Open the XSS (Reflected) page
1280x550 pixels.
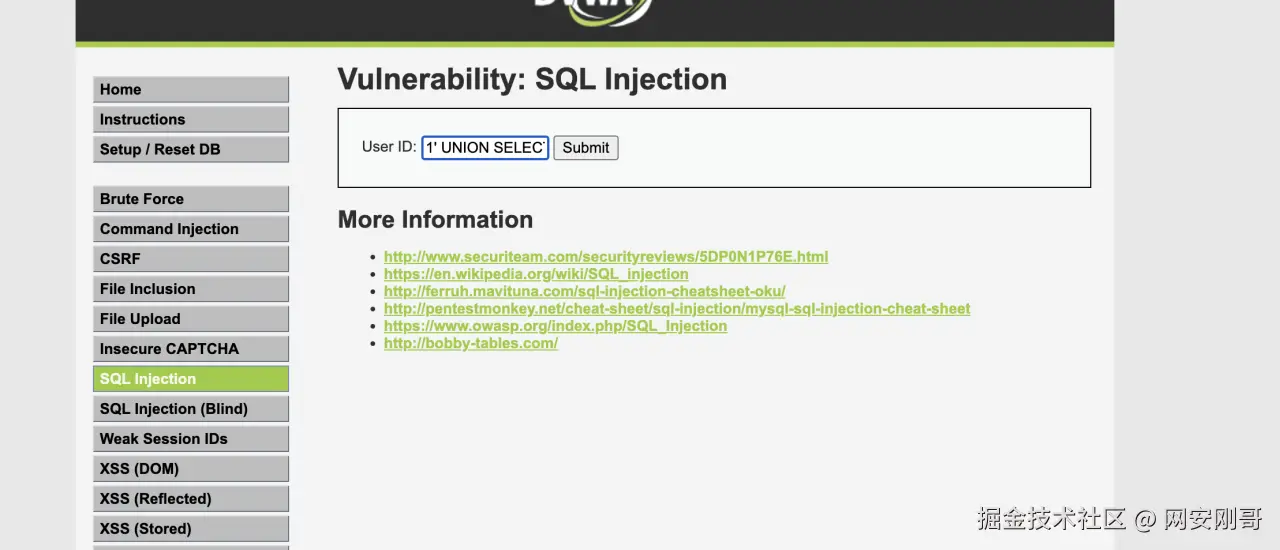coord(190,499)
